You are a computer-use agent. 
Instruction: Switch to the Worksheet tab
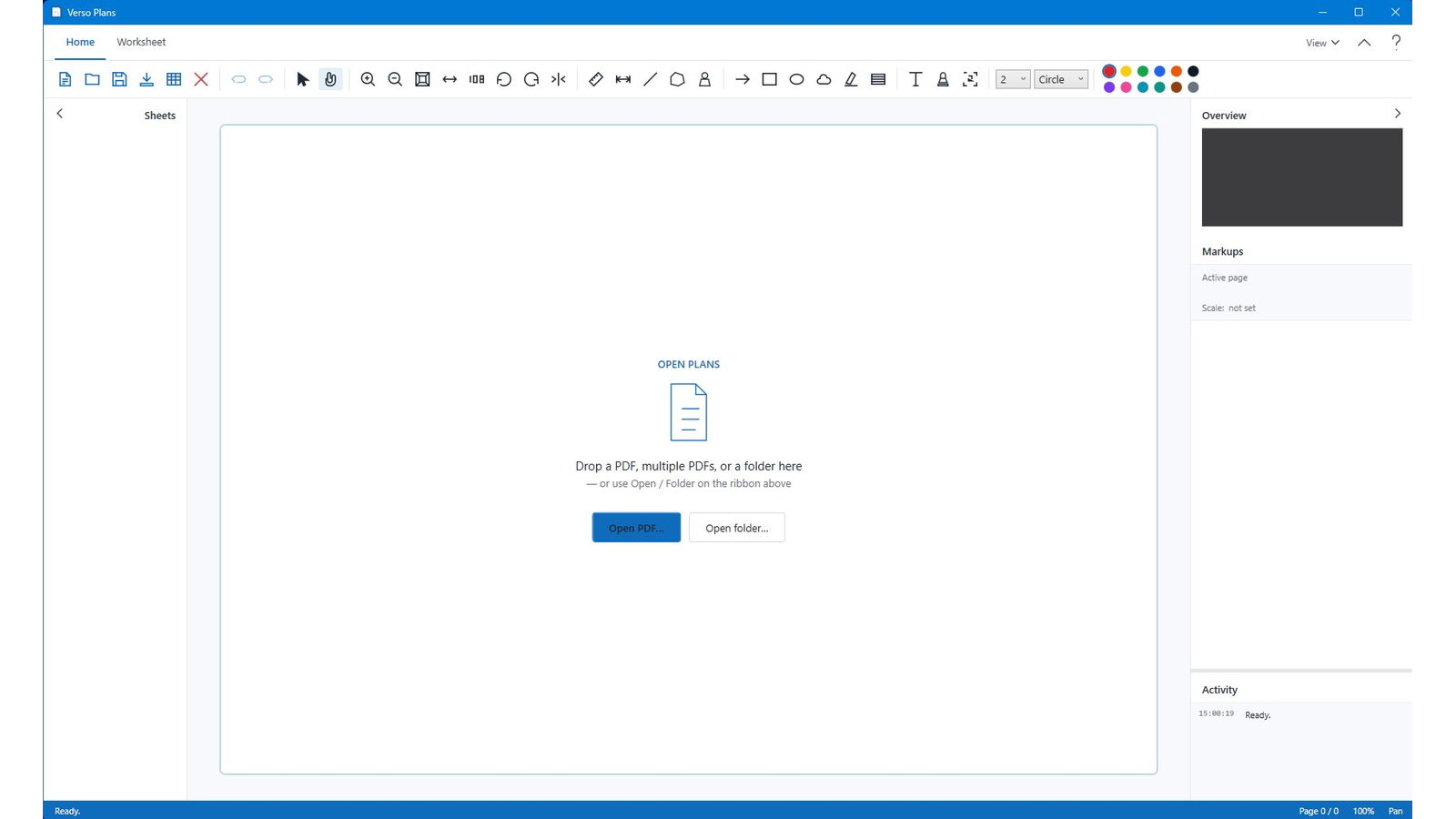pyautogui.click(x=141, y=42)
